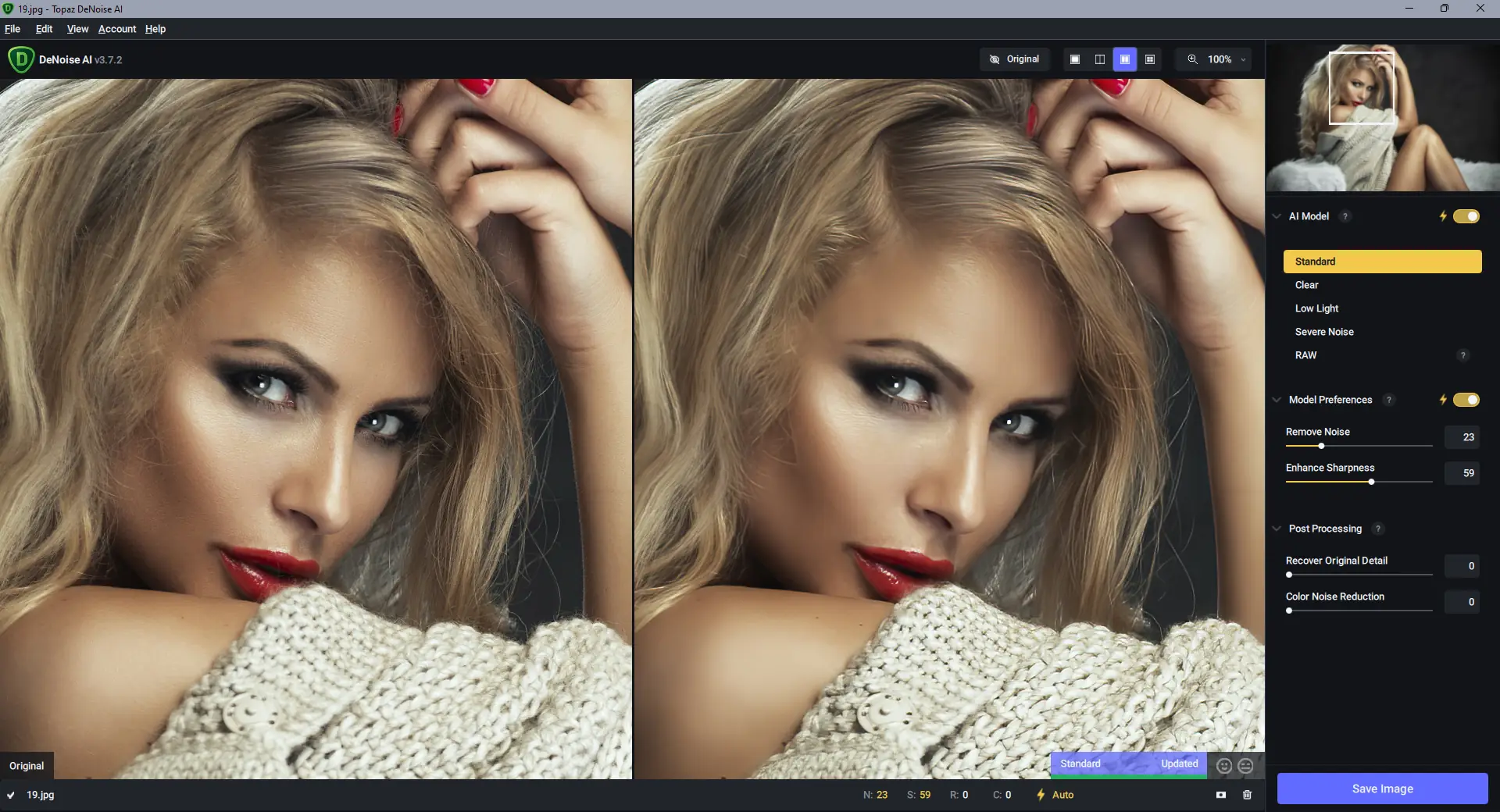Viewport: 1500px width, 812px height.
Task: Click the v3.7.2 version text
Action: (108, 60)
